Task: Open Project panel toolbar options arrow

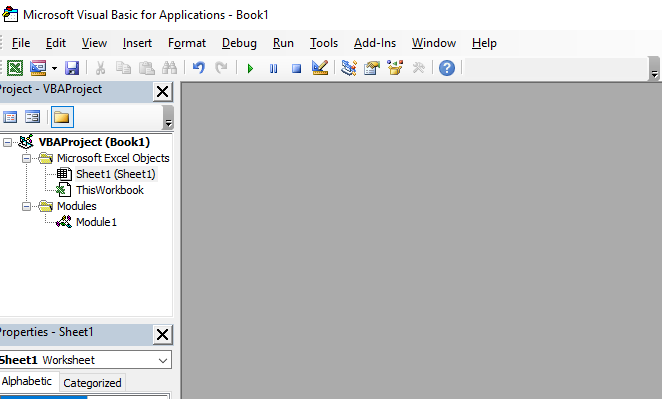Action: [168, 117]
